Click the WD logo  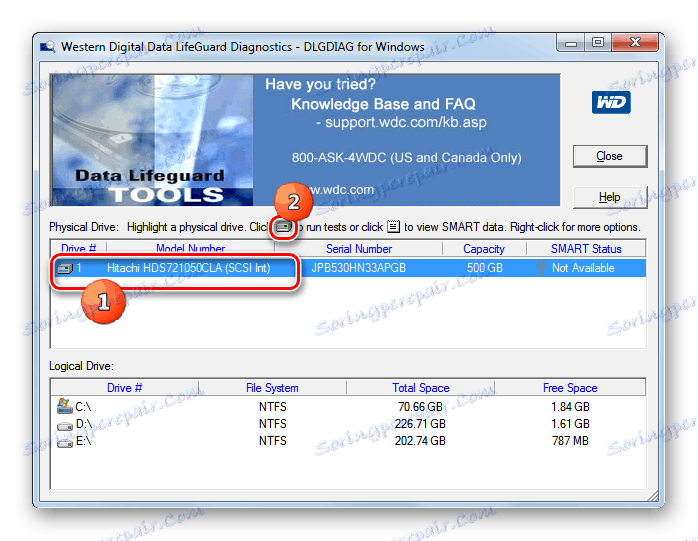(x=611, y=102)
